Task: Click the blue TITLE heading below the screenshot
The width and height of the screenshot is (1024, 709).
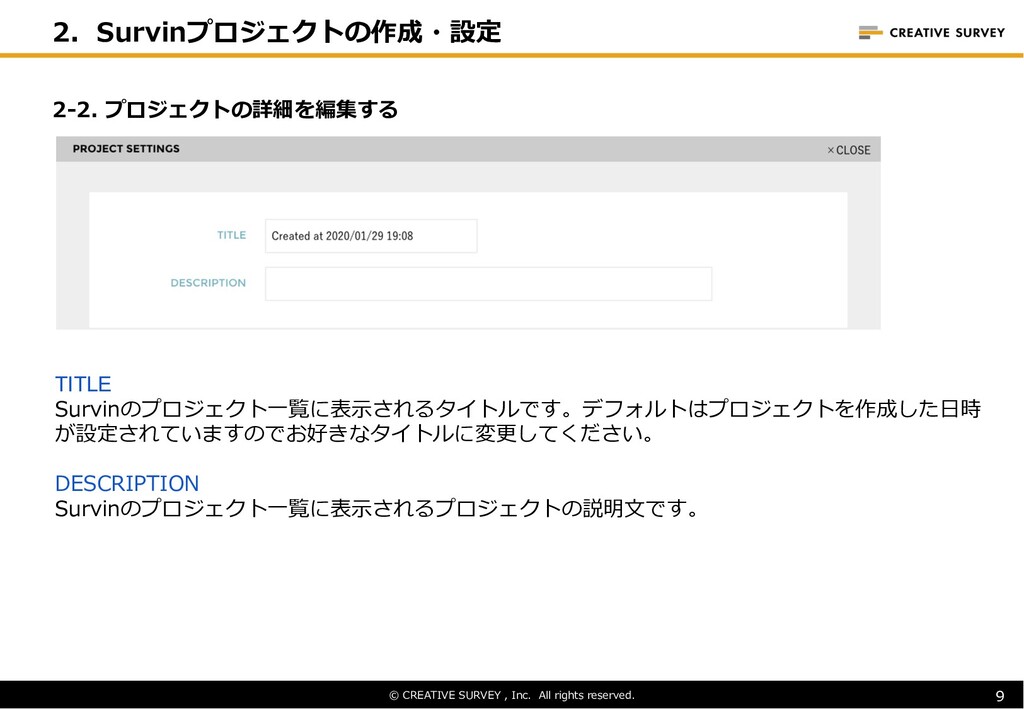Action: (x=83, y=383)
